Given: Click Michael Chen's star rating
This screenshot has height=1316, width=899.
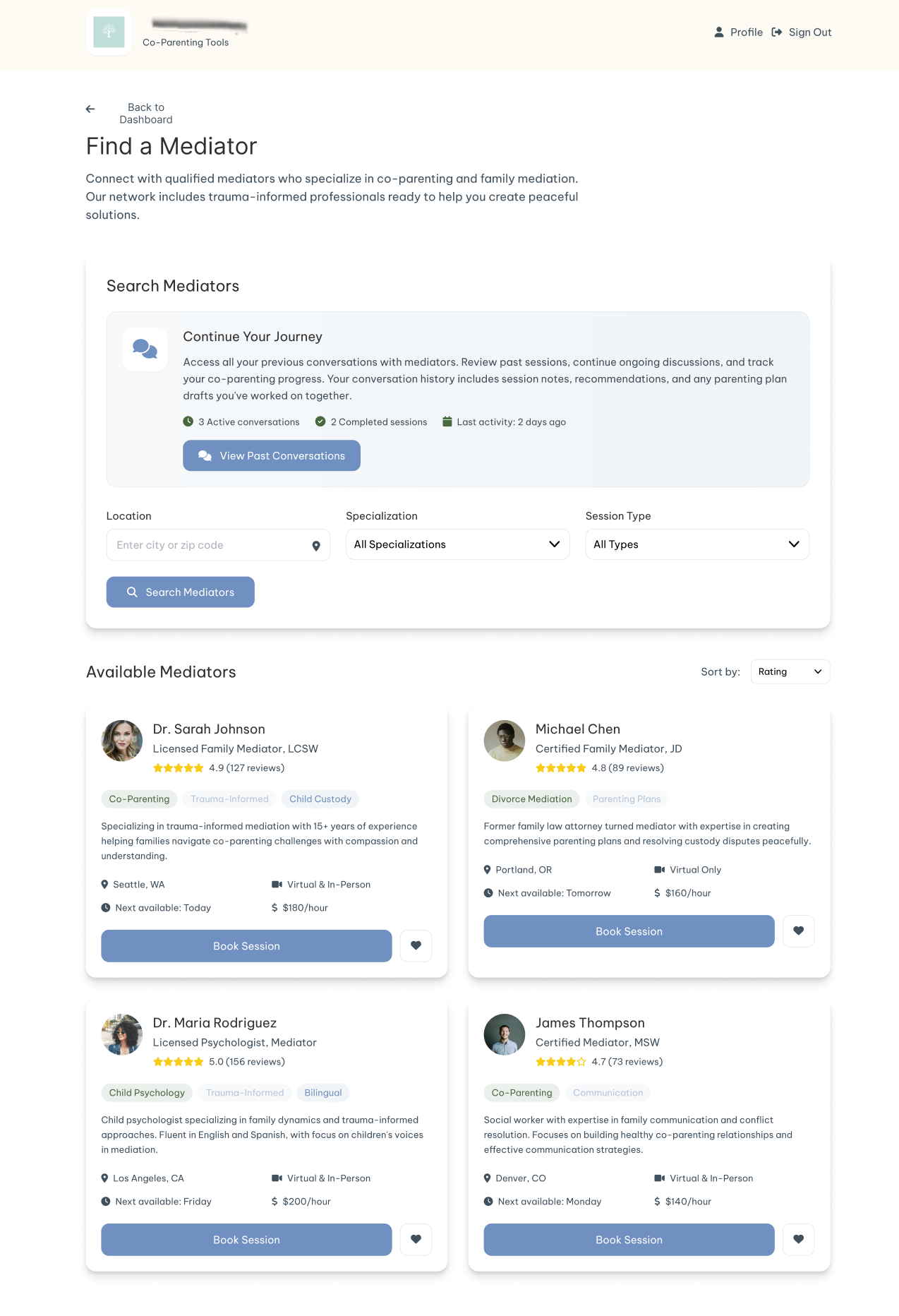Looking at the screenshot, I should [561, 768].
